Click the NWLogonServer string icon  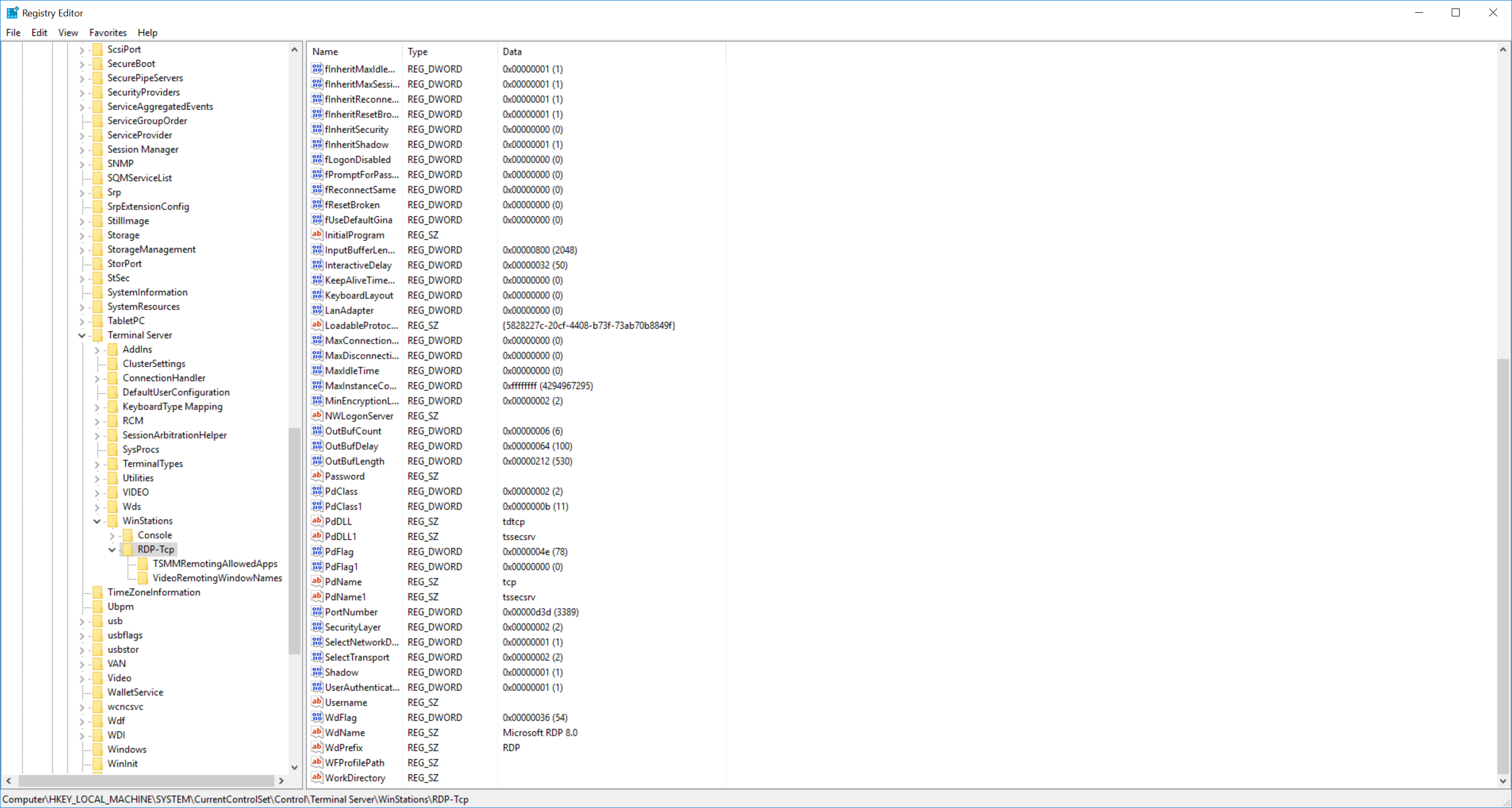pyautogui.click(x=317, y=416)
